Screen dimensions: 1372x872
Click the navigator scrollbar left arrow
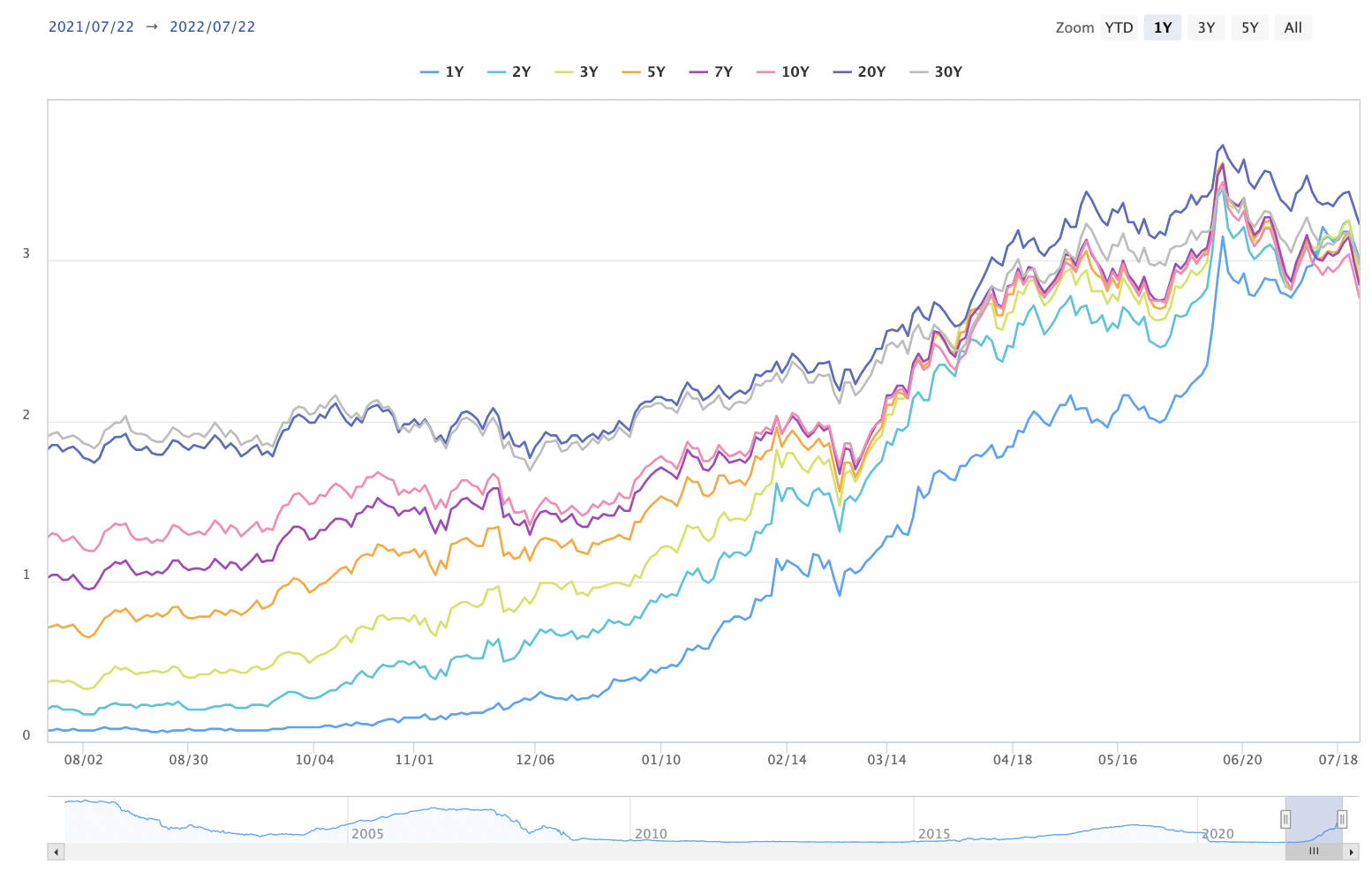pos(56,852)
